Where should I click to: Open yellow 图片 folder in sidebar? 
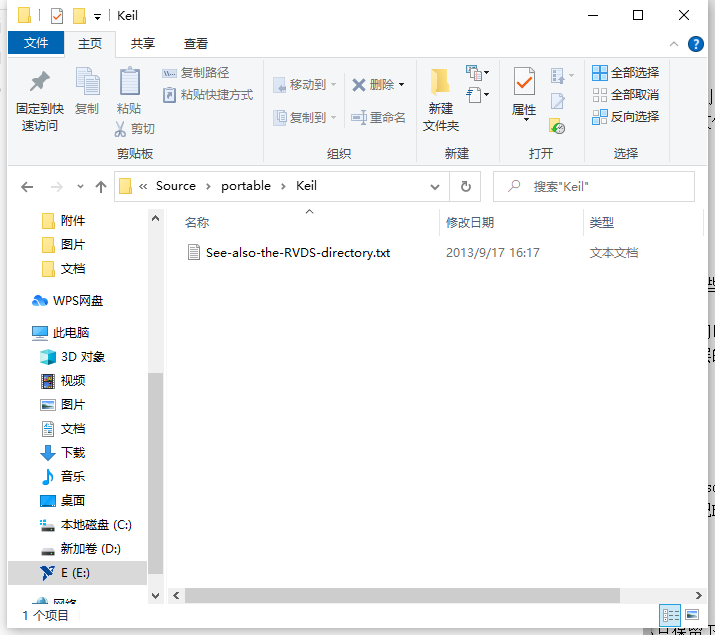[63, 245]
